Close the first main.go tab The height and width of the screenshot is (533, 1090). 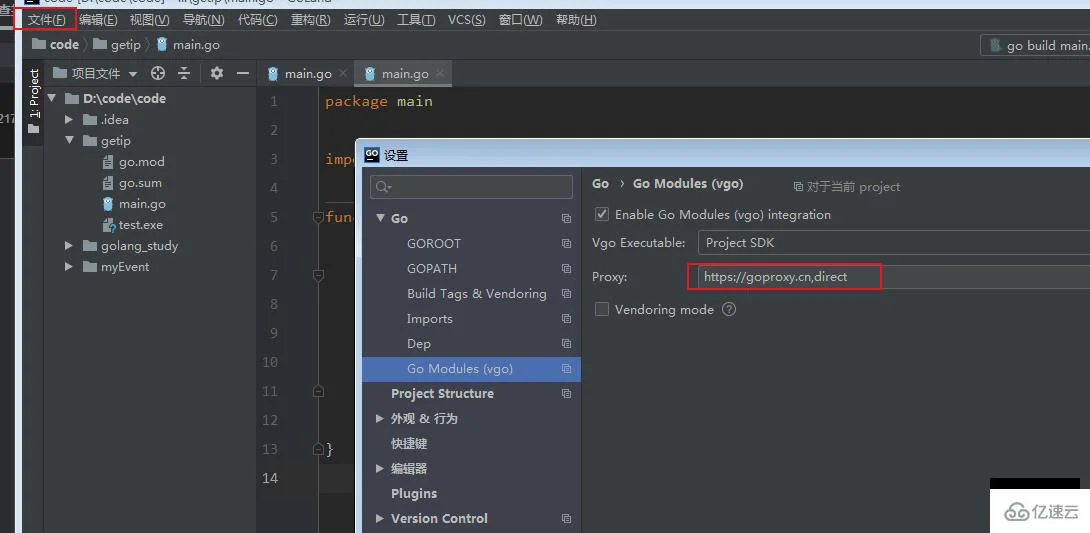click(x=343, y=73)
